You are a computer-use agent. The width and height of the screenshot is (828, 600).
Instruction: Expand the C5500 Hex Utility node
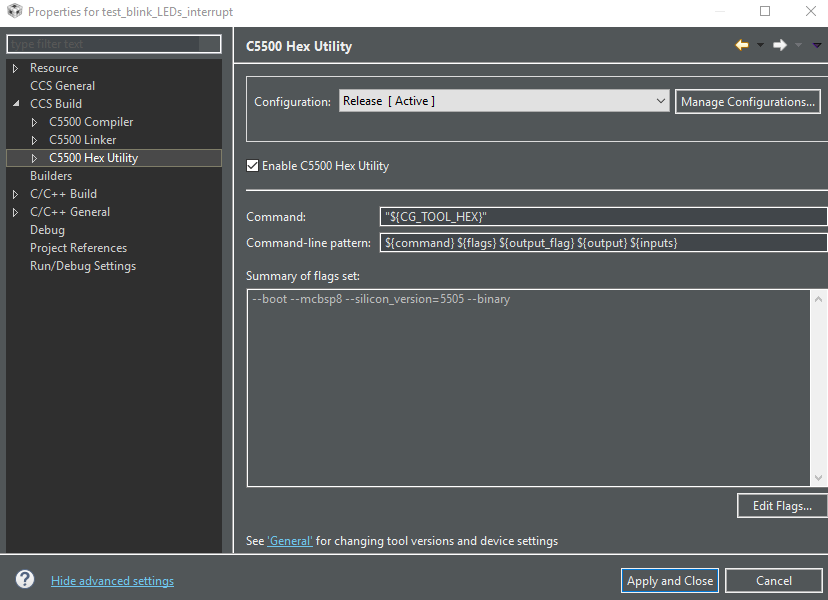click(x=34, y=158)
